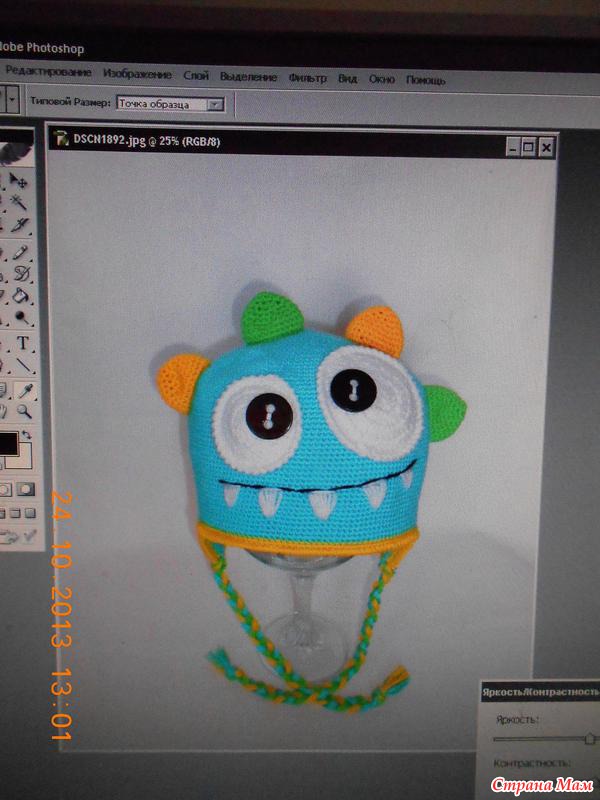Switch to full screen mode
The width and height of the screenshot is (600, 800).
(x=31, y=513)
